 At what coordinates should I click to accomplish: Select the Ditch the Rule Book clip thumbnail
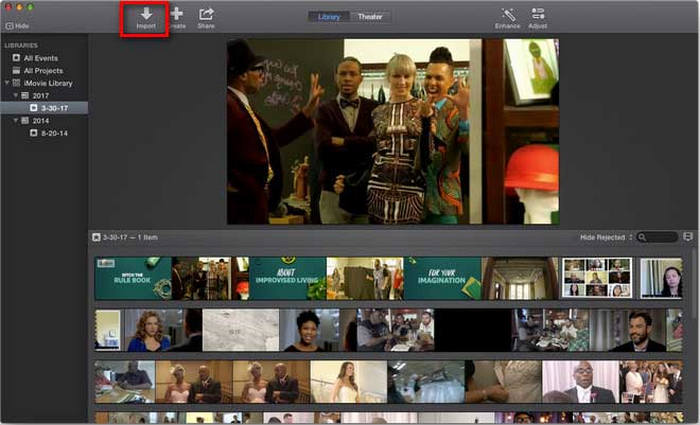(133, 278)
